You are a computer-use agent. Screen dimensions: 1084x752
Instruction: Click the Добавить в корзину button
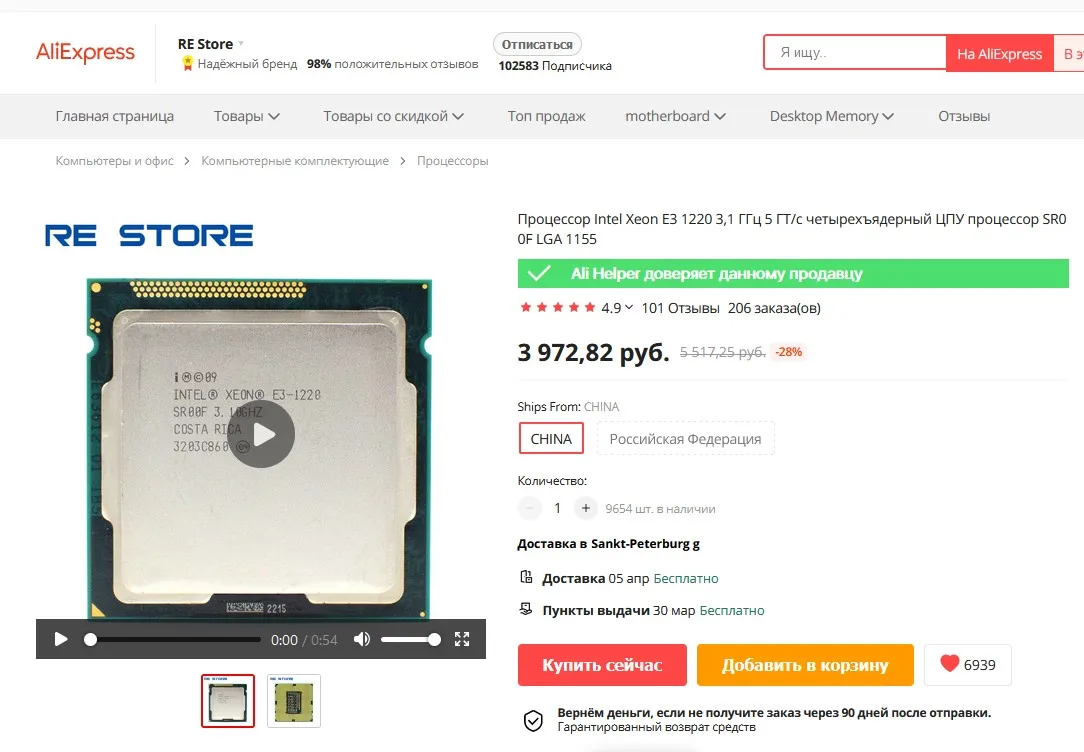[x=805, y=665]
